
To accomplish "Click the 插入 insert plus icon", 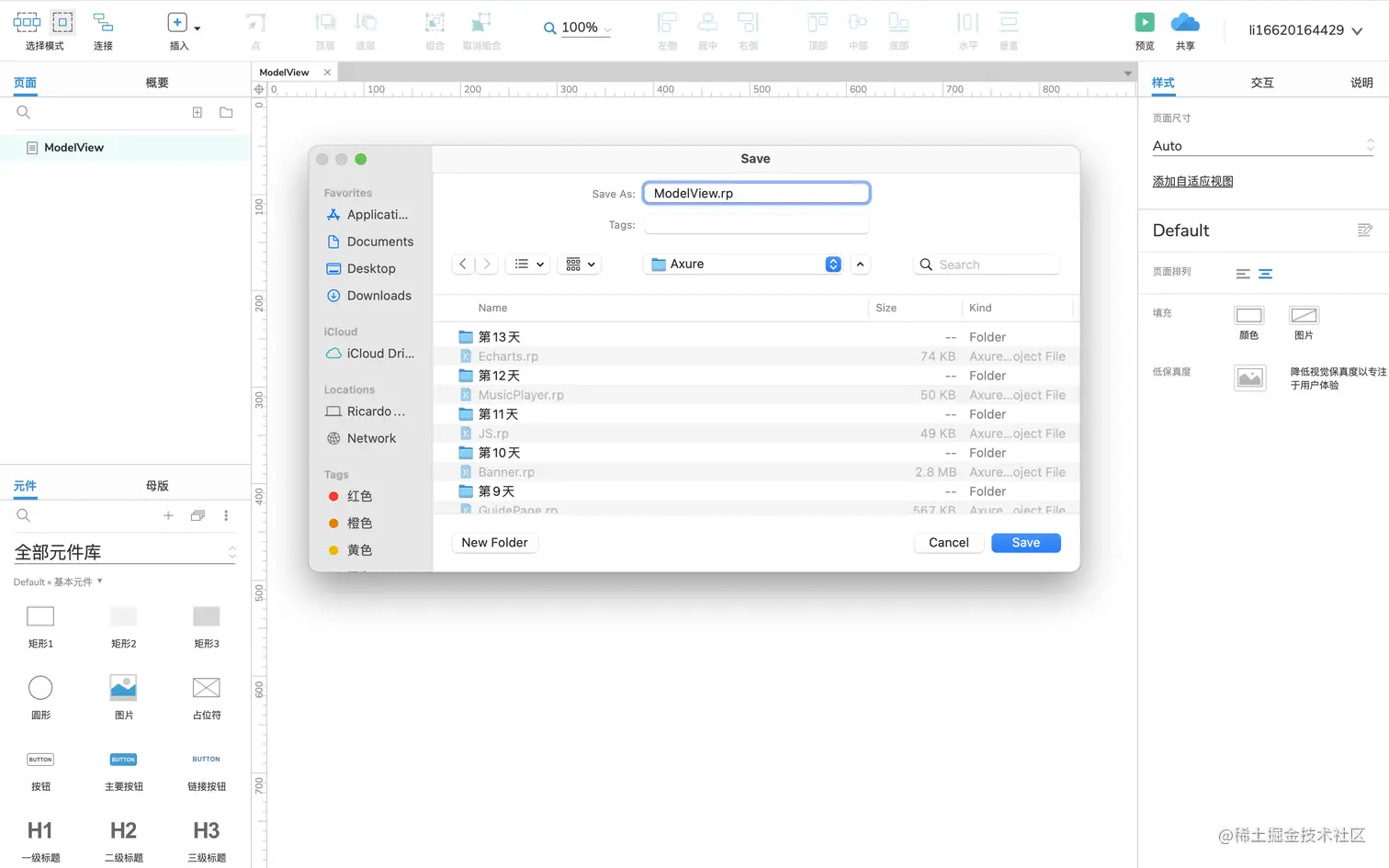I will coord(177,23).
